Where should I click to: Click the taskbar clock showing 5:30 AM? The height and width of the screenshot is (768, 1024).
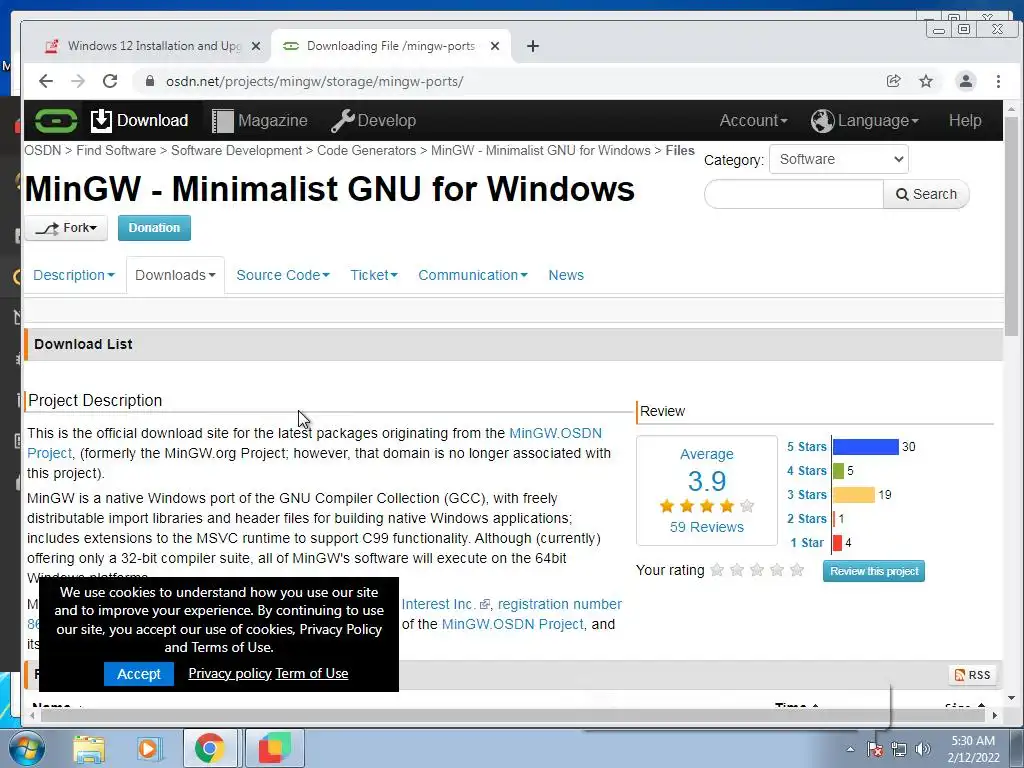(x=973, y=749)
